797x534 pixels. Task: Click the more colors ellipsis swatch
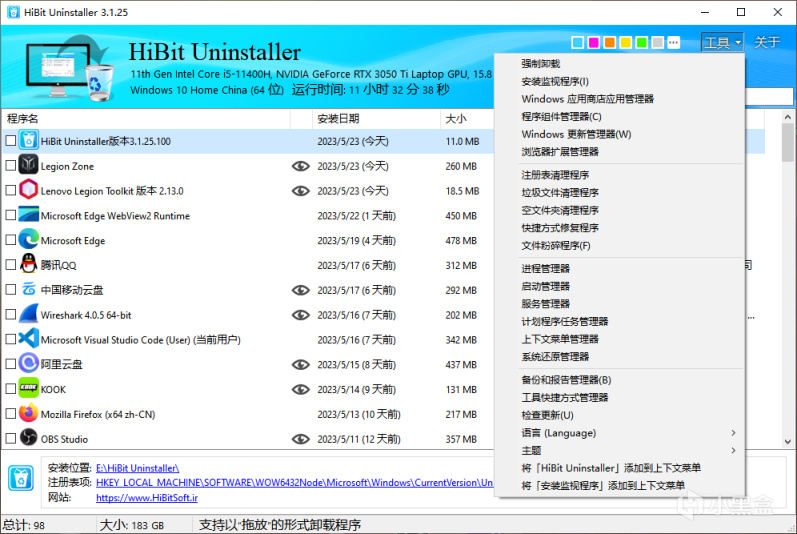pos(673,43)
